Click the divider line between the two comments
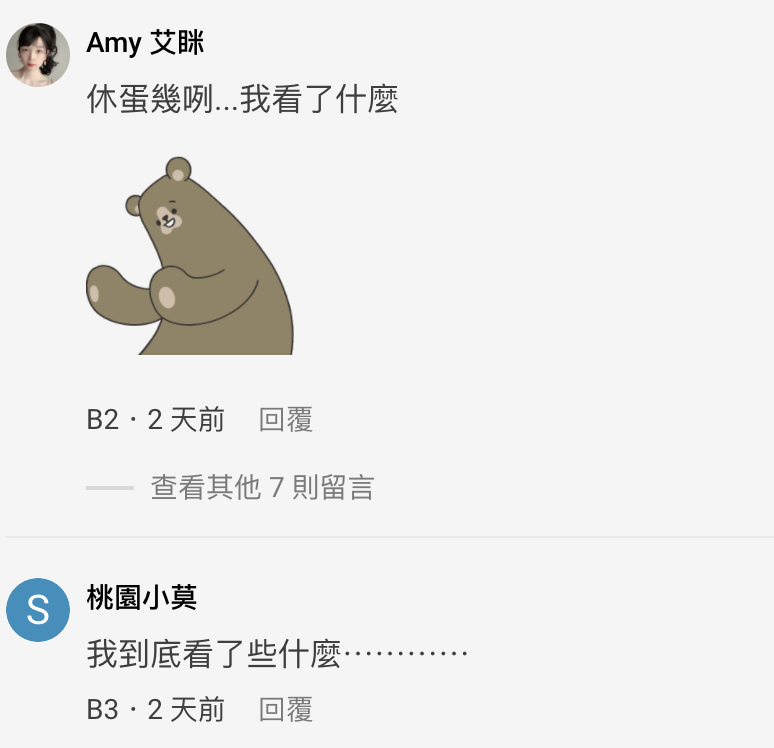Screen dimensions: 774x748 point(390,536)
